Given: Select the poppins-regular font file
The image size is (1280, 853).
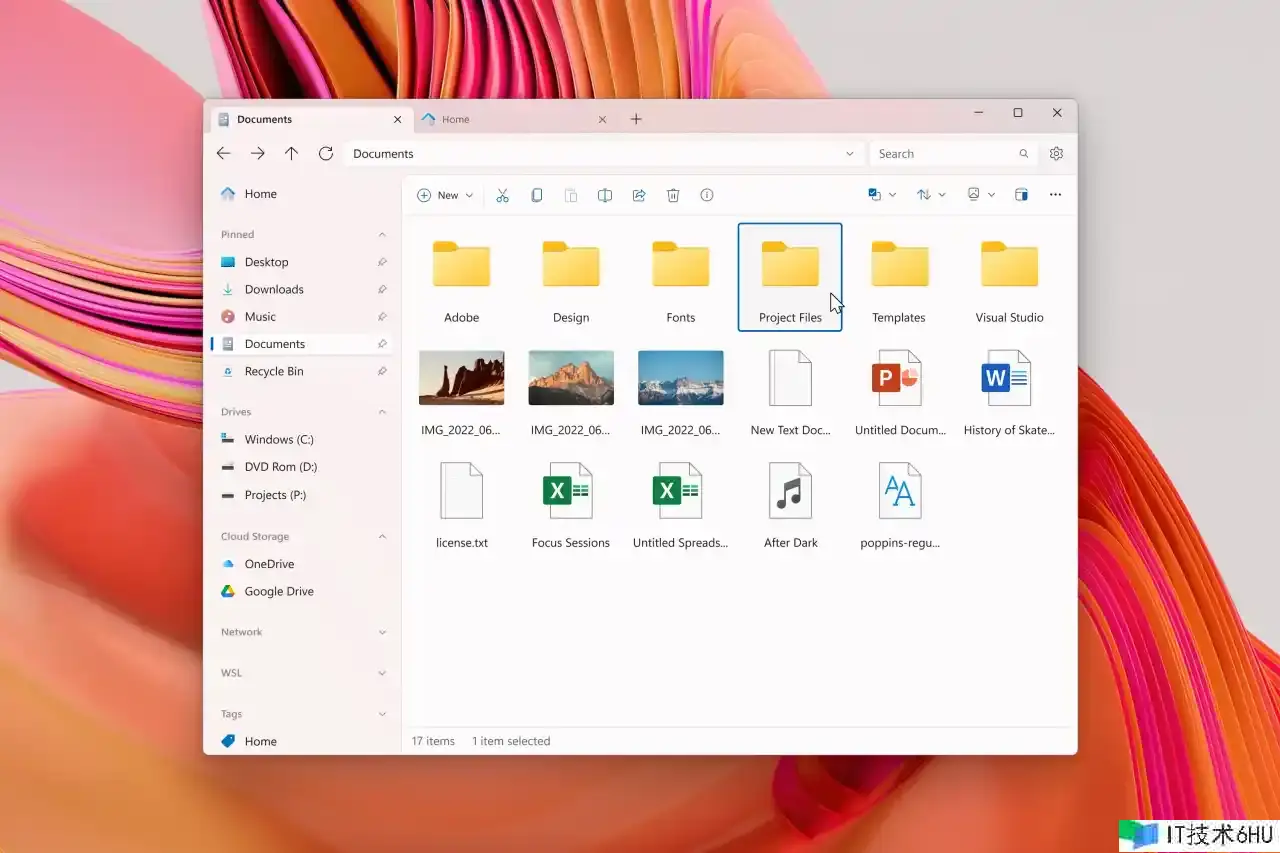Looking at the screenshot, I should point(900,503).
